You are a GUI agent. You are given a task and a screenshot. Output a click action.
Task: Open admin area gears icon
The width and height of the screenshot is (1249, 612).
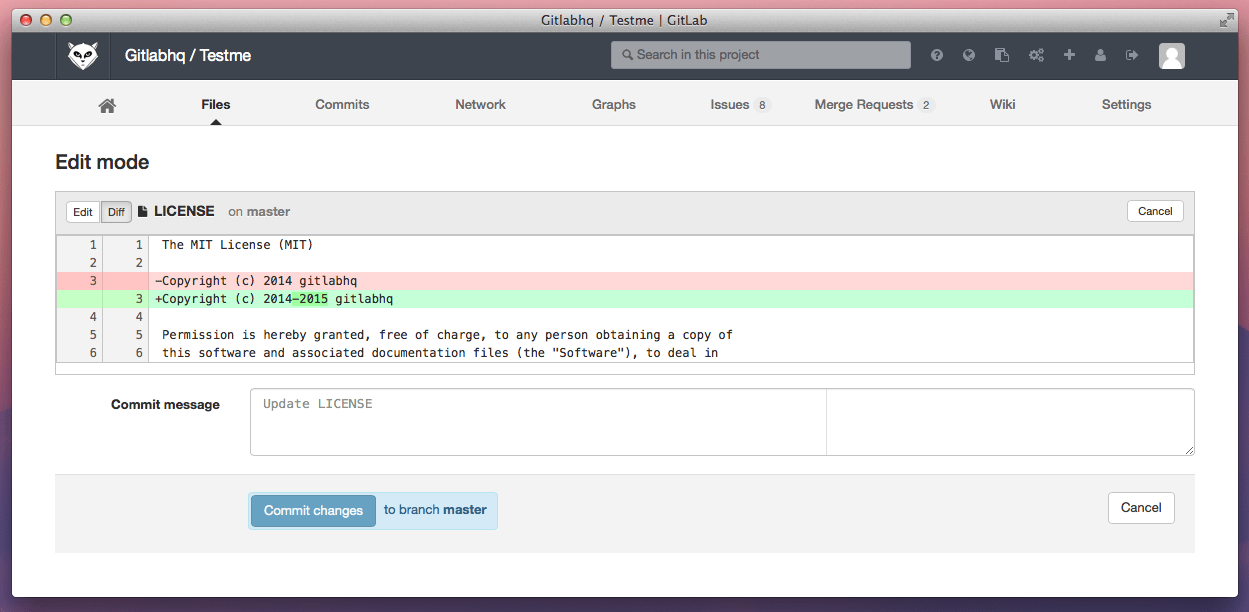point(1036,56)
